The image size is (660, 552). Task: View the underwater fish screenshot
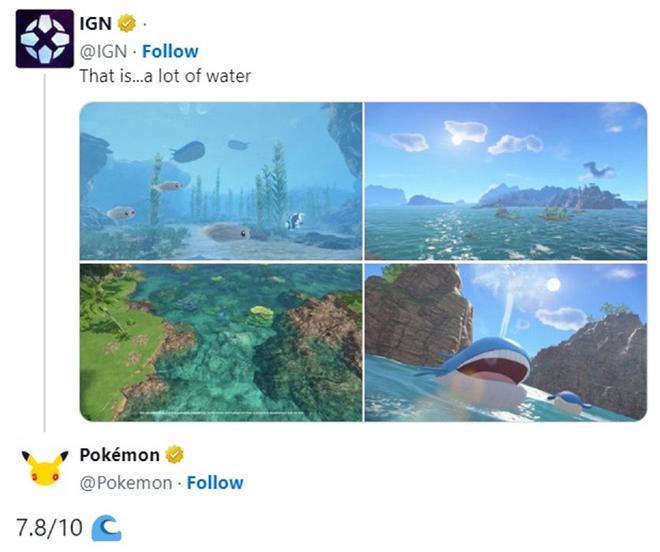pos(221,181)
